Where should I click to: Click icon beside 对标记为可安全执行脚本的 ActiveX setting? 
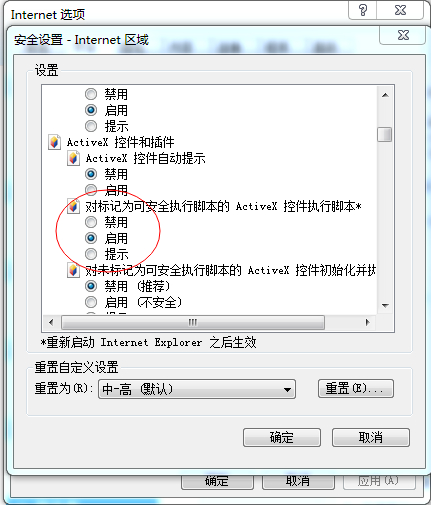coord(73,206)
